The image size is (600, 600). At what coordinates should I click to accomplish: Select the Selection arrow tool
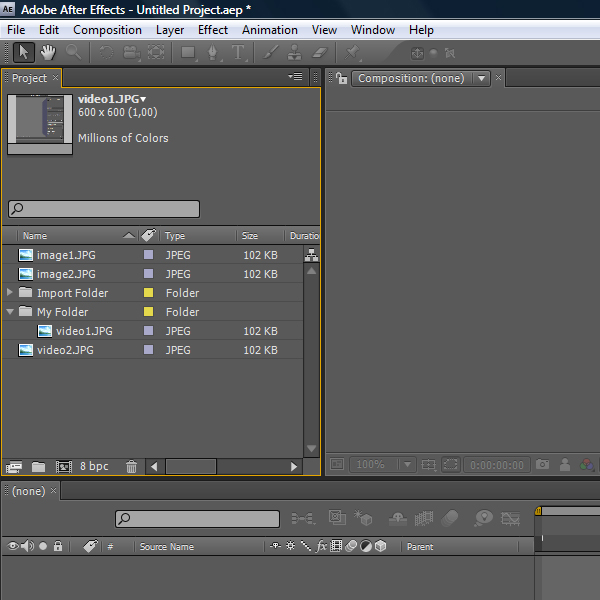click(24, 52)
